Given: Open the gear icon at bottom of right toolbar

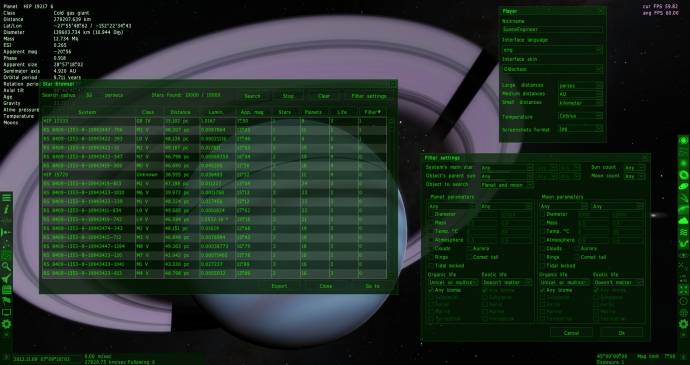Looking at the screenshot, I should [x=683, y=324].
